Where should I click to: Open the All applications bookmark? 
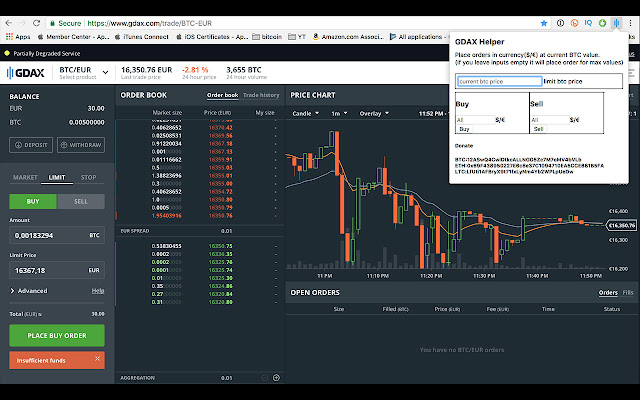[x=416, y=37]
